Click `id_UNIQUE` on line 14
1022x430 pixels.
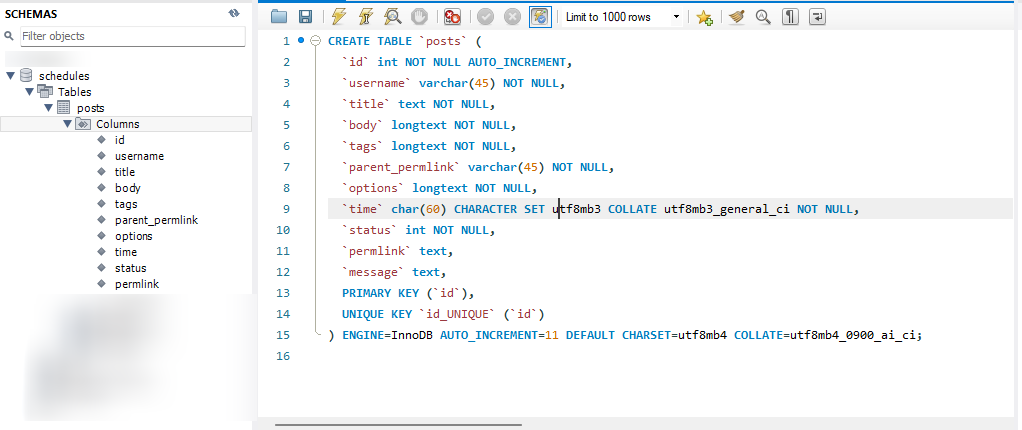[x=458, y=314]
